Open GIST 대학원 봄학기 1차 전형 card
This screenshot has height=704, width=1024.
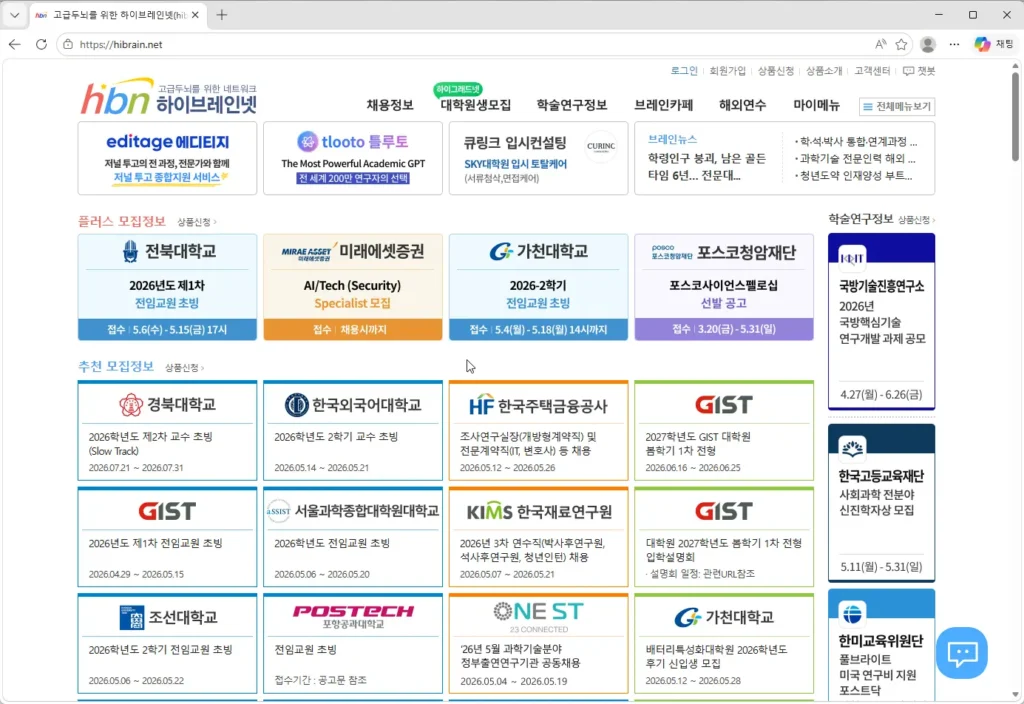[724, 431]
